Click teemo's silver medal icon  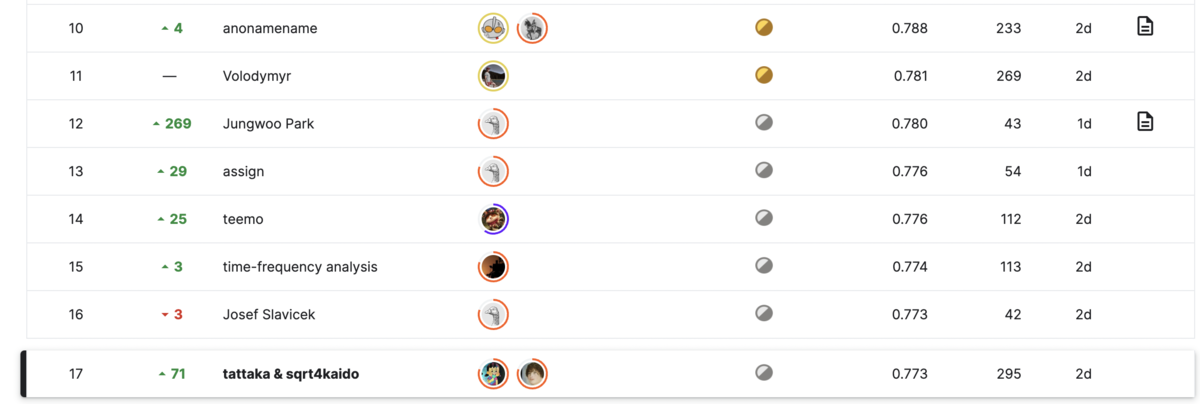[763, 218]
